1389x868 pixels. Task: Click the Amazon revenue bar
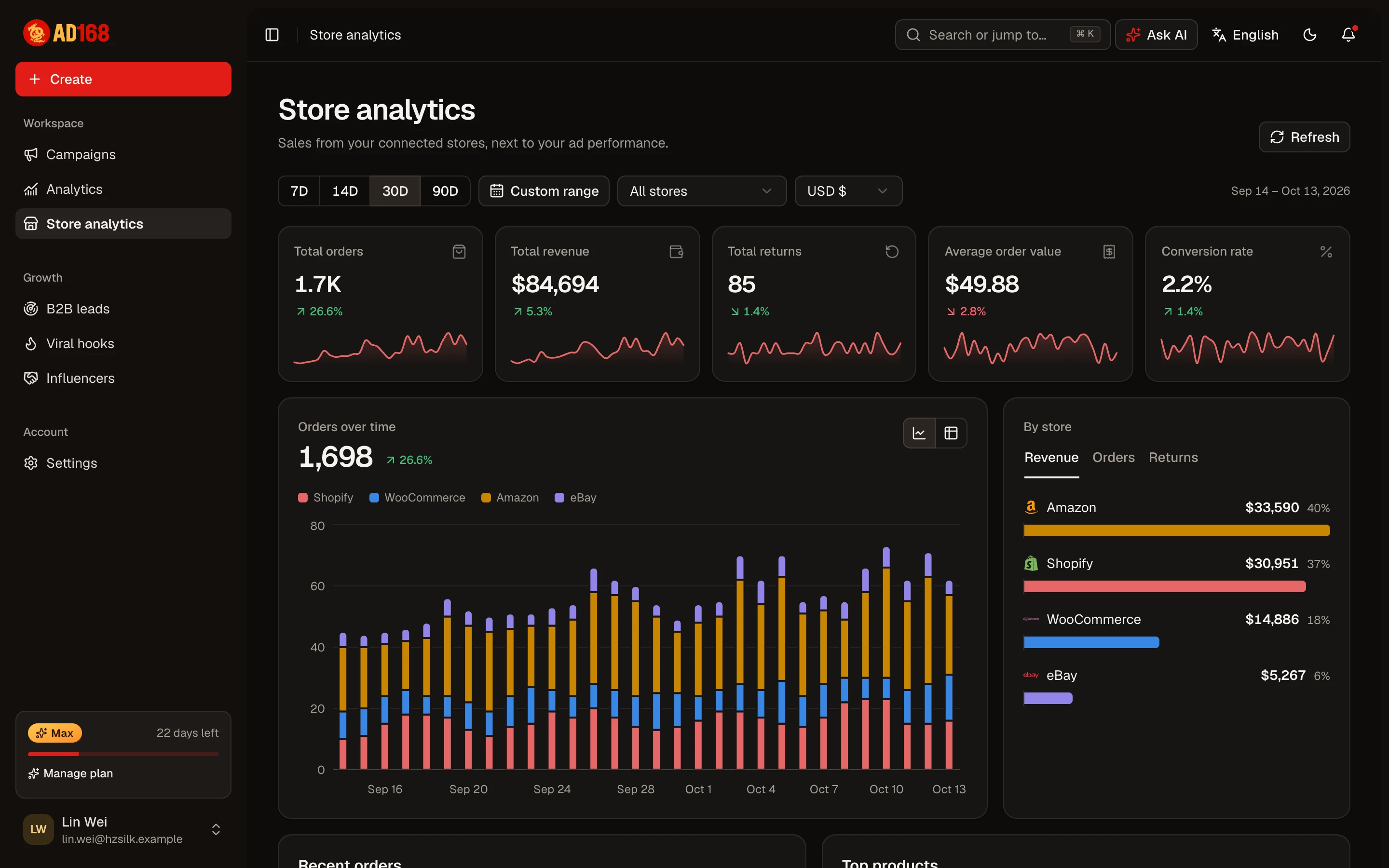click(1177, 530)
